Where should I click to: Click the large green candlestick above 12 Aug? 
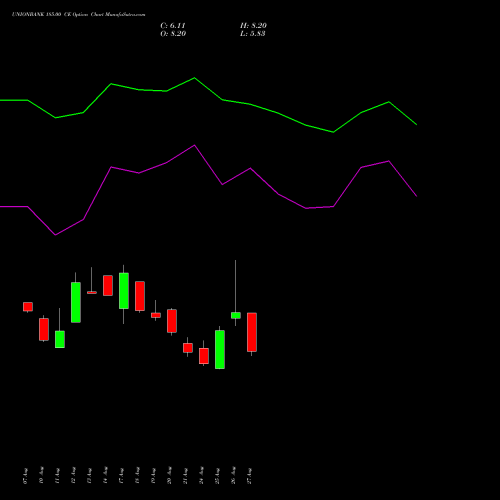(76, 302)
